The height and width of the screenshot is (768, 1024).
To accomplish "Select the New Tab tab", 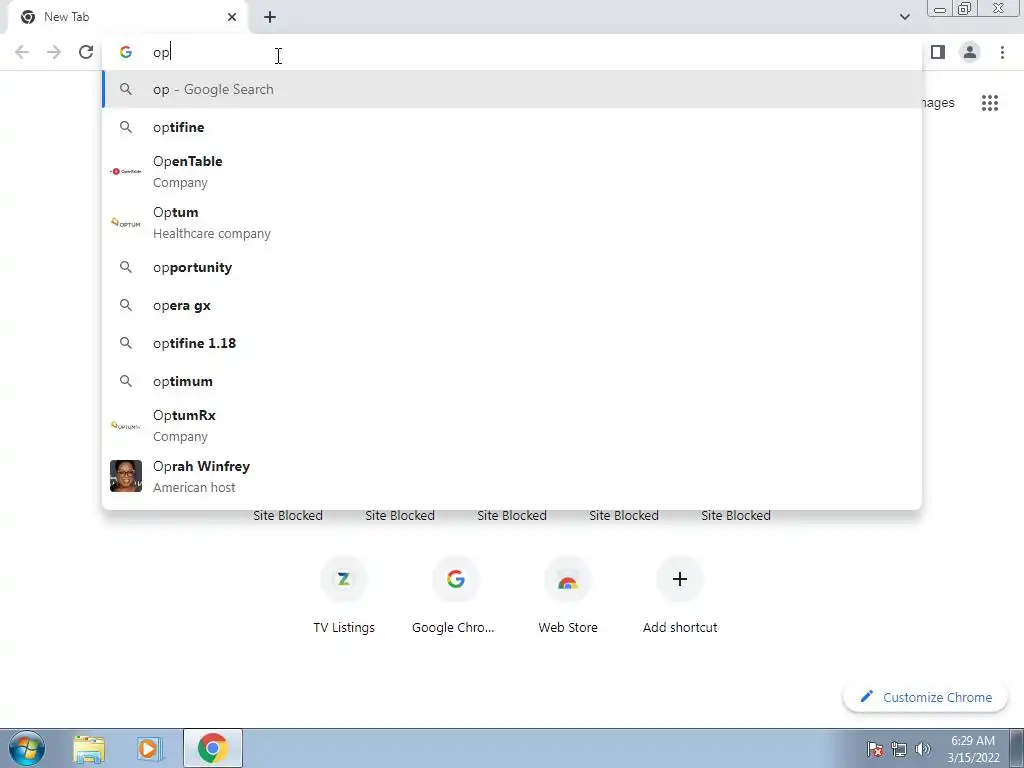I will (127, 17).
